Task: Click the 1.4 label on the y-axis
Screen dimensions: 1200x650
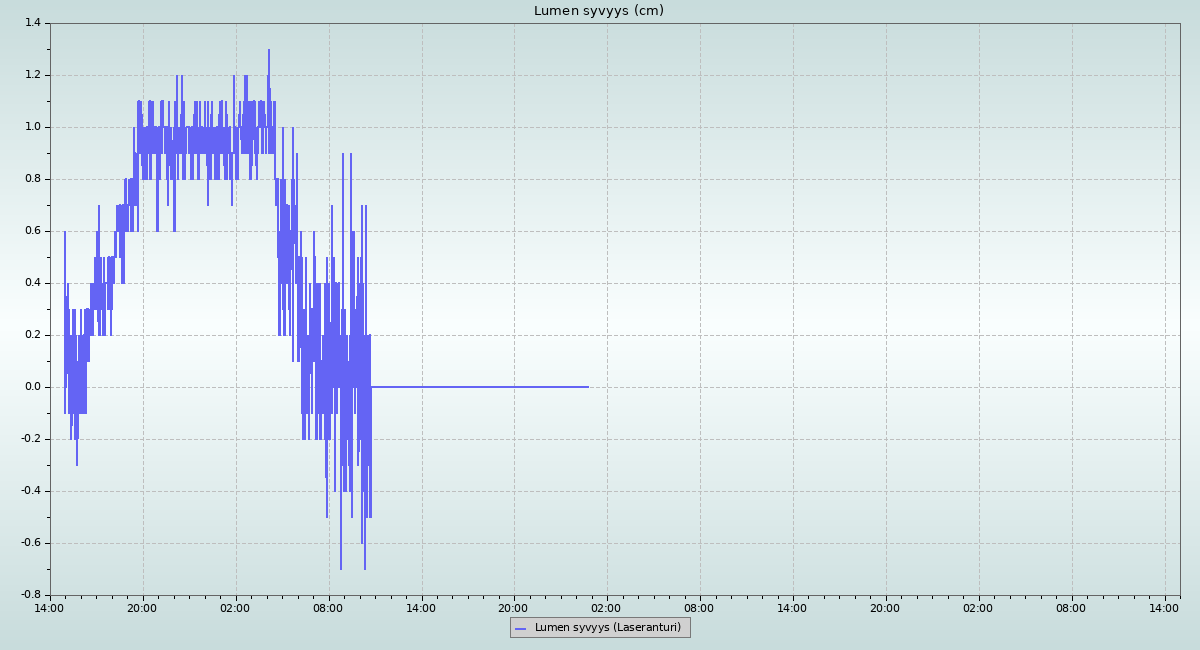Action: pyautogui.click(x=32, y=23)
